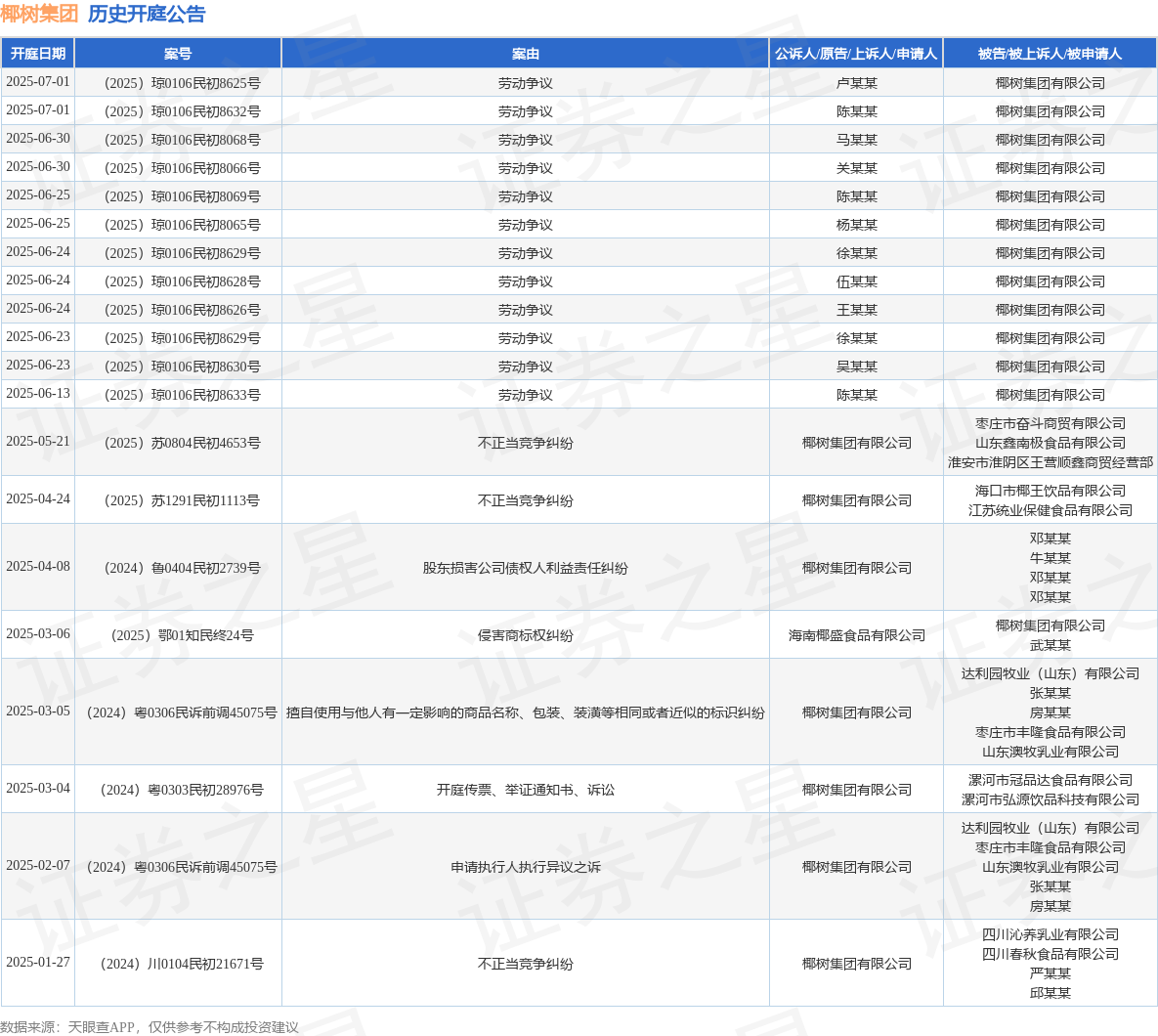Click the date 2025-02-07
The height and width of the screenshot is (1036, 1158).
38,865
